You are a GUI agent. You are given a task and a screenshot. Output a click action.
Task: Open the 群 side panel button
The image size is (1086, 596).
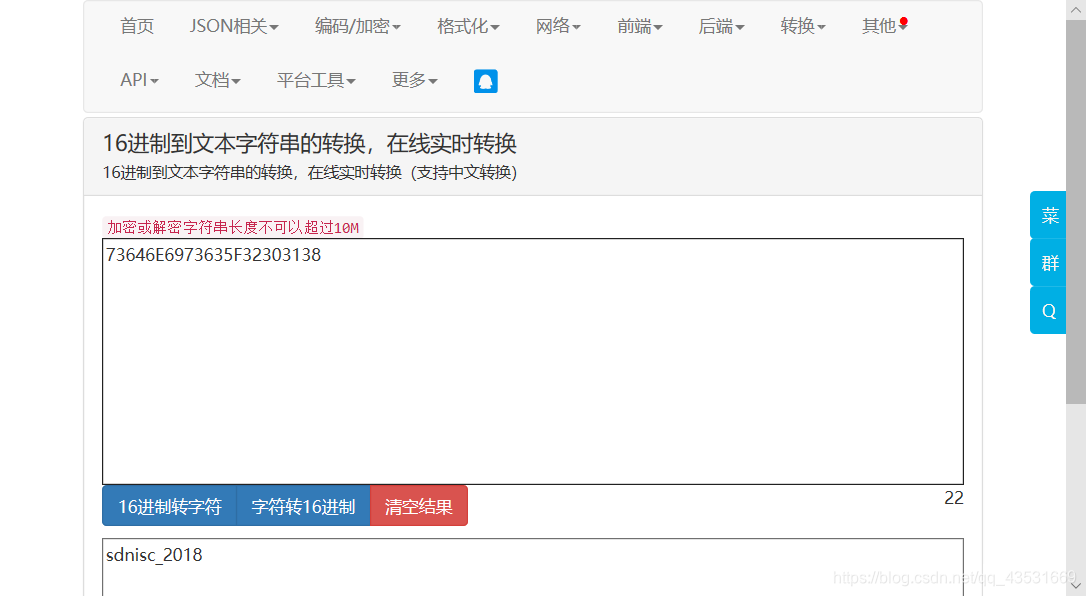[1048, 263]
